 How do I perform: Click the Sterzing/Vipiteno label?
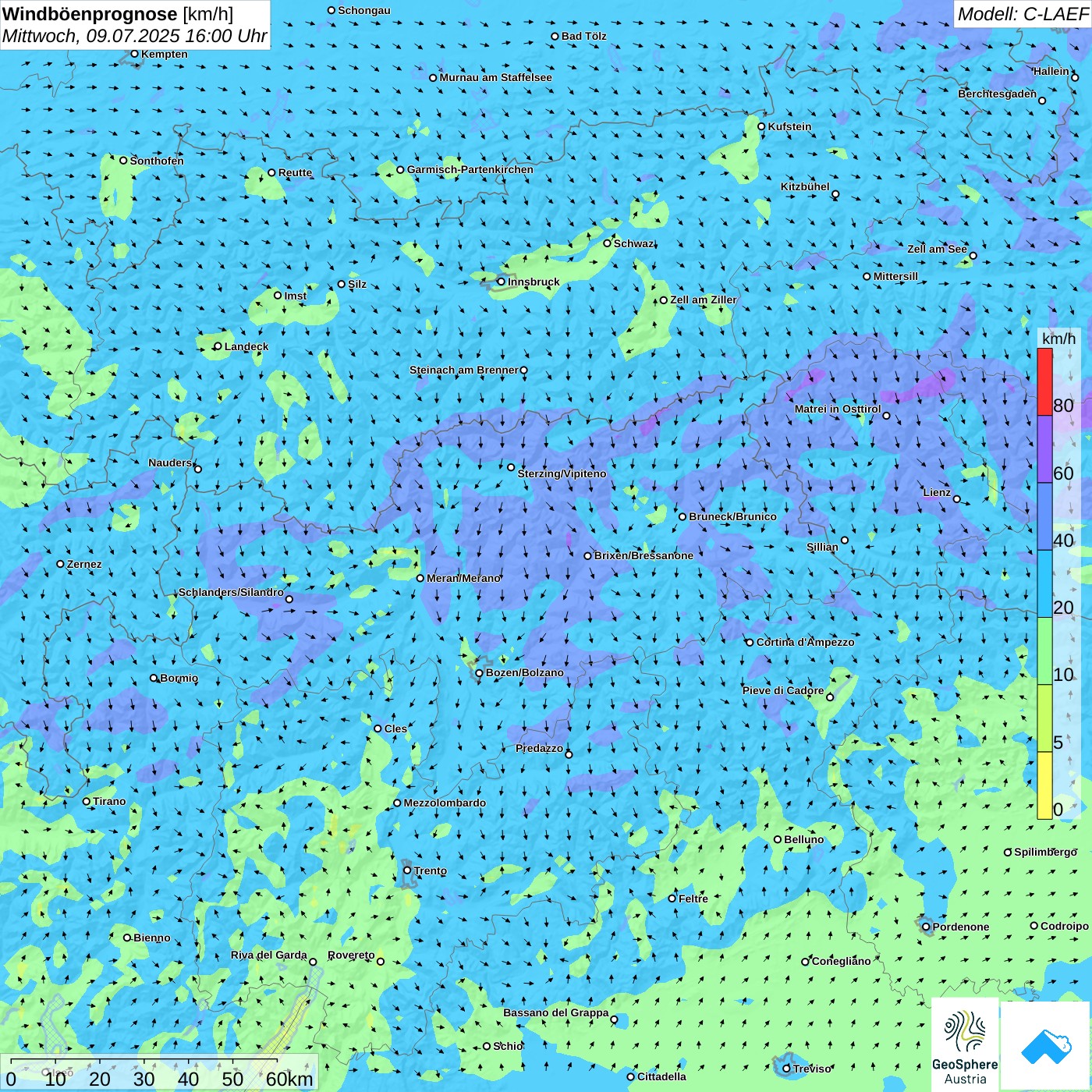pyautogui.click(x=562, y=473)
